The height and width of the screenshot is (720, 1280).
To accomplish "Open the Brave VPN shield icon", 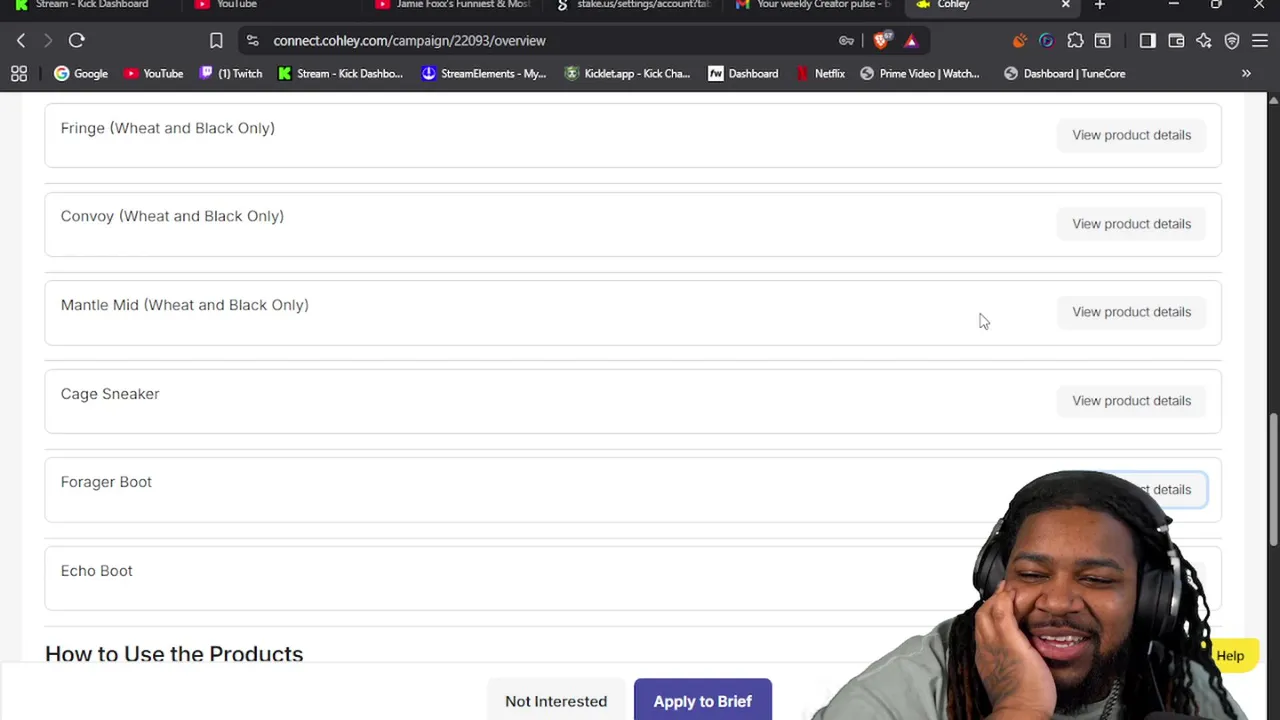I will 1232,41.
